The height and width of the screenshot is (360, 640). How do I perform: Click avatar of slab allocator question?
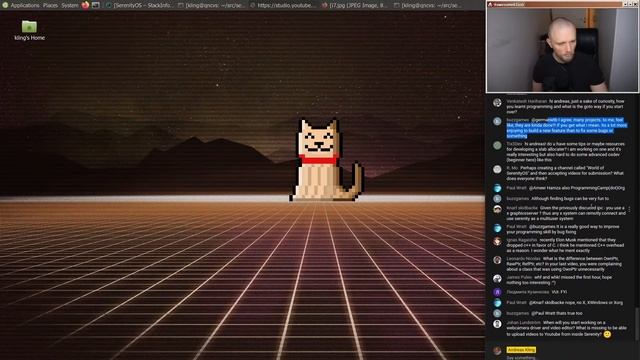[497, 145]
